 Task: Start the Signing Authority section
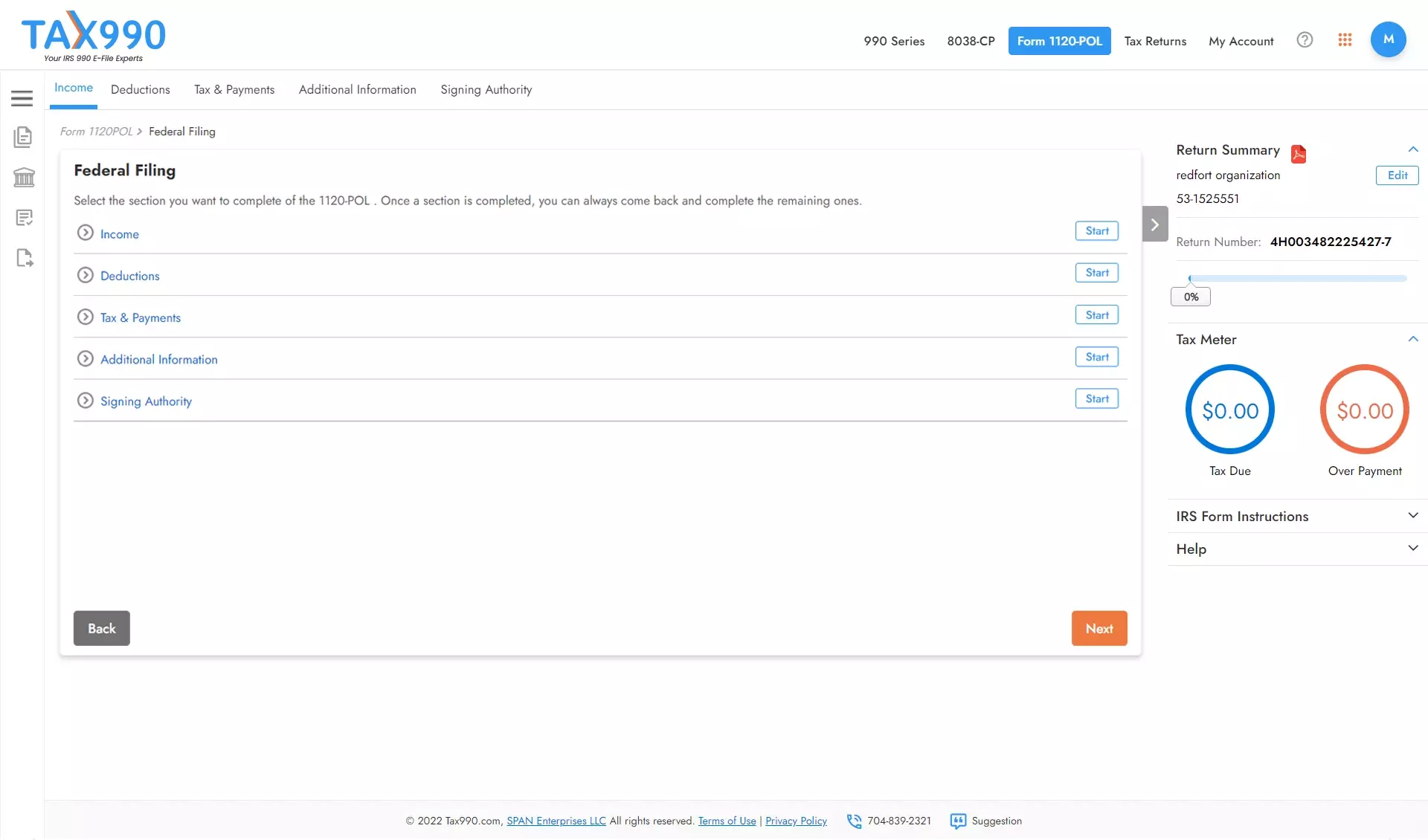(1097, 398)
